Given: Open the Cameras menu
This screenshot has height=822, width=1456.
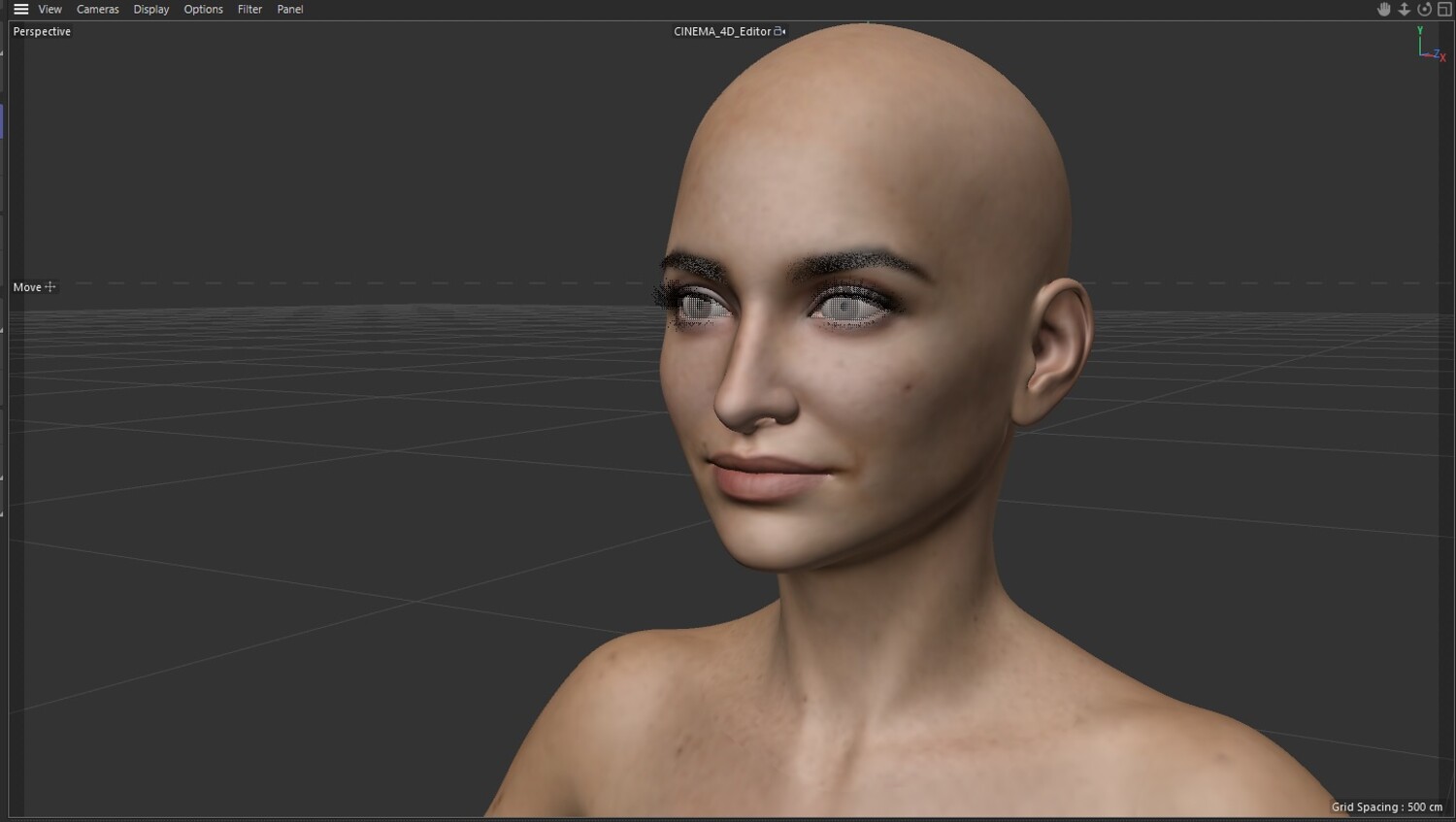Looking at the screenshot, I should [98, 9].
